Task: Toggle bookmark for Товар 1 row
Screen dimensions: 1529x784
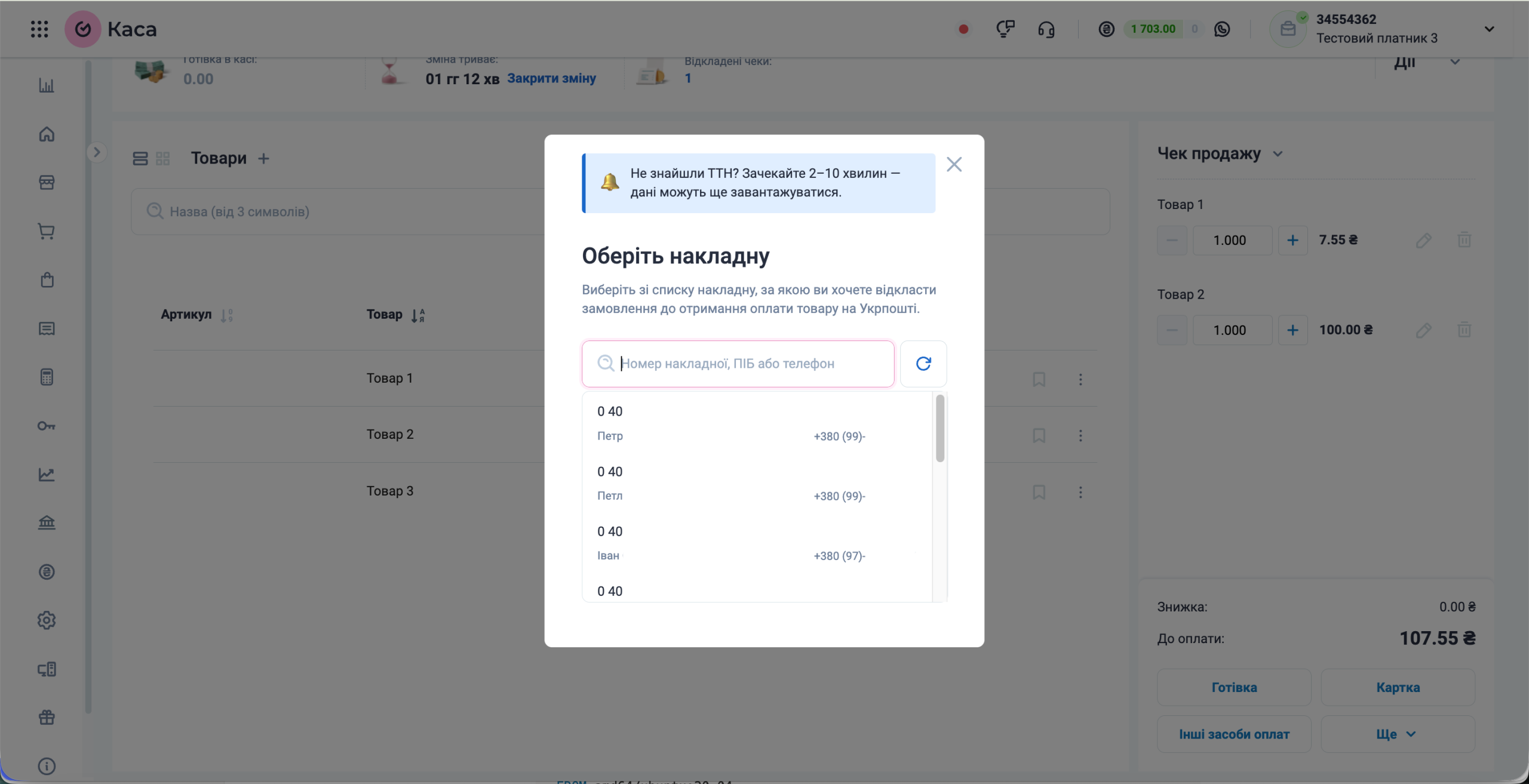Action: pos(1039,379)
